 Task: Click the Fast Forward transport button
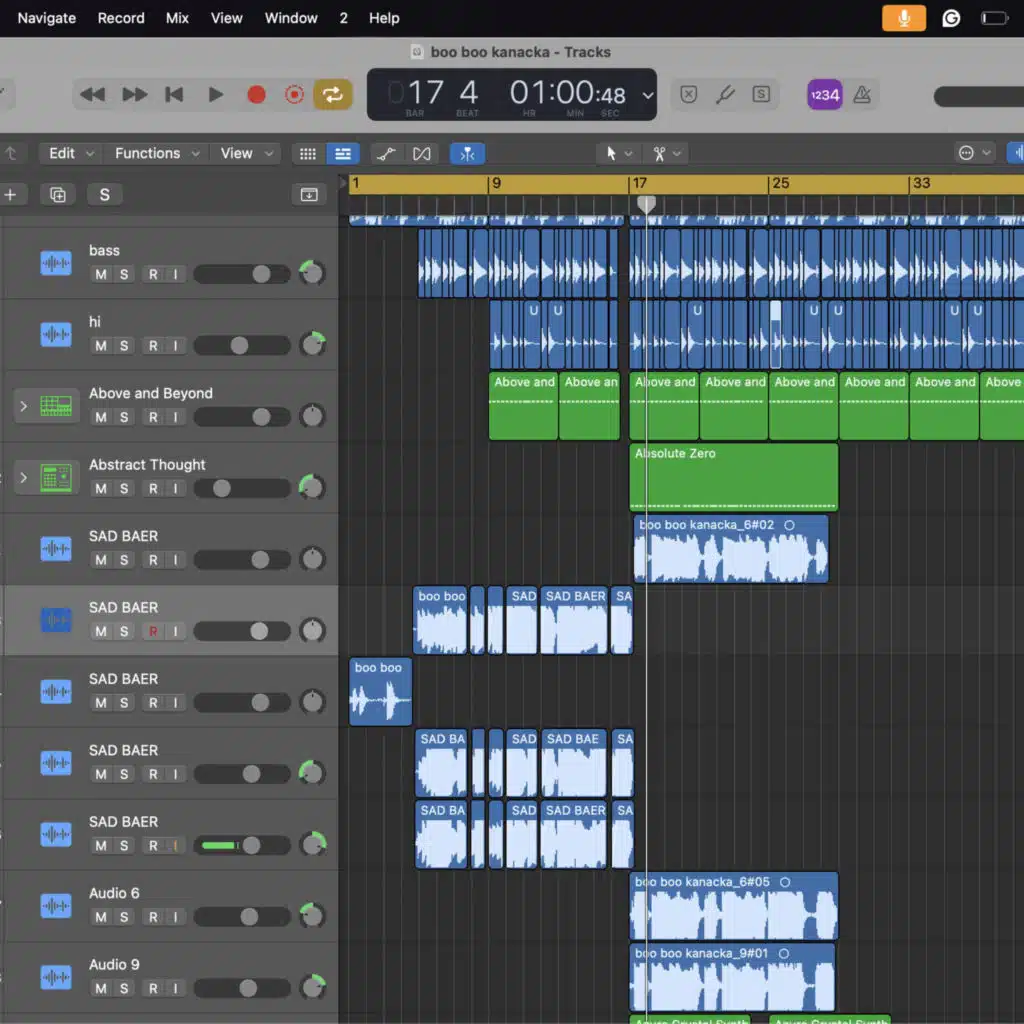[135, 95]
